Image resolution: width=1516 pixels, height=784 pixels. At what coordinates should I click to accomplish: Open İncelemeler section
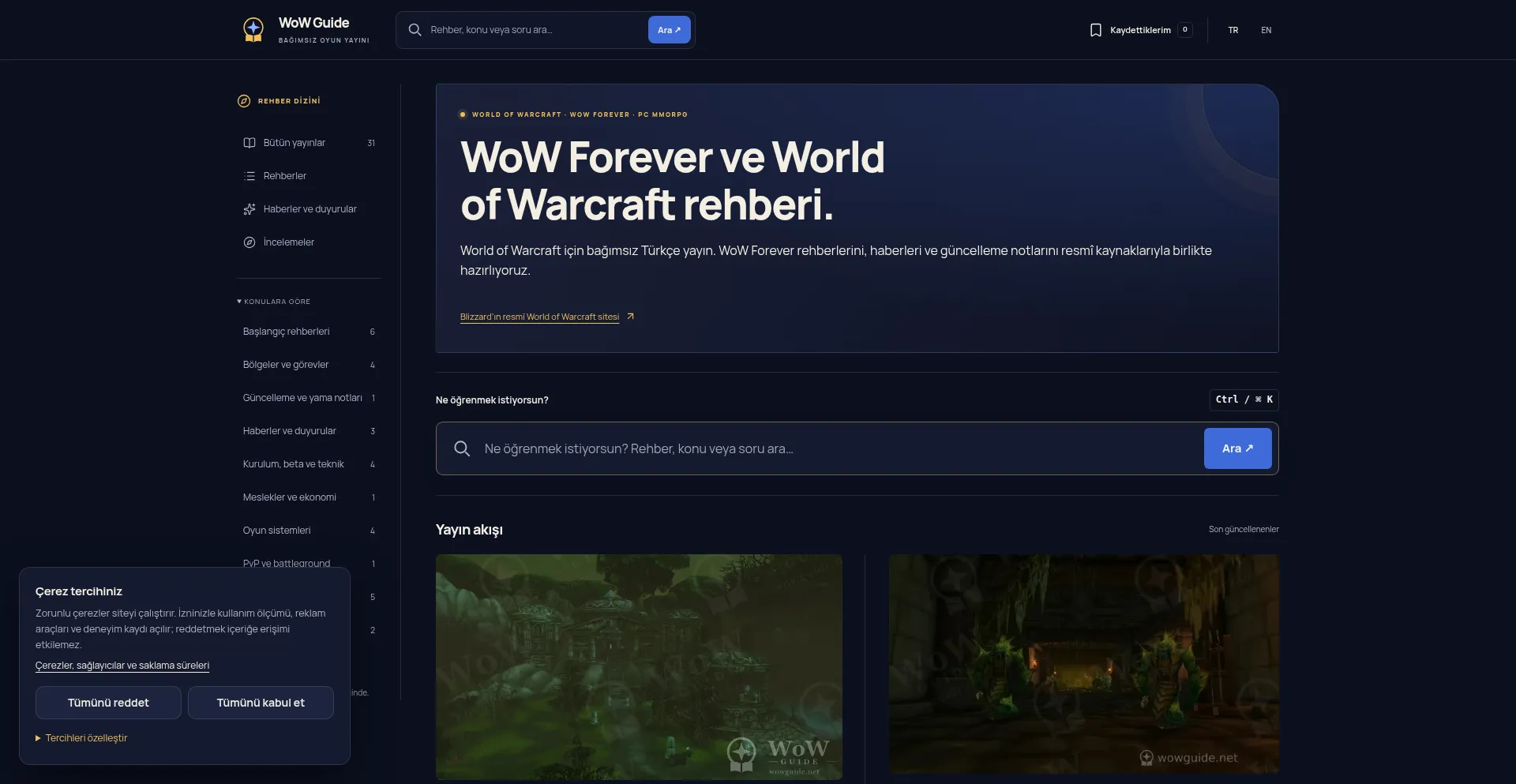(x=309, y=242)
